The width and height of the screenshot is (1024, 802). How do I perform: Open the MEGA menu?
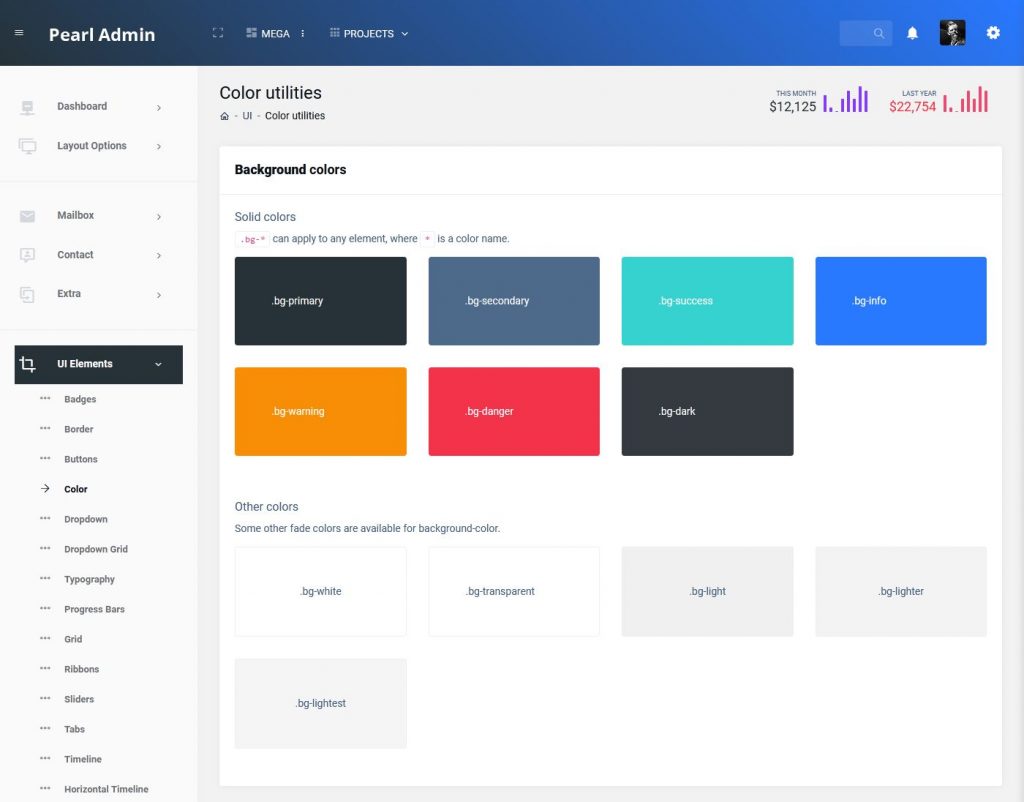[x=268, y=33]
